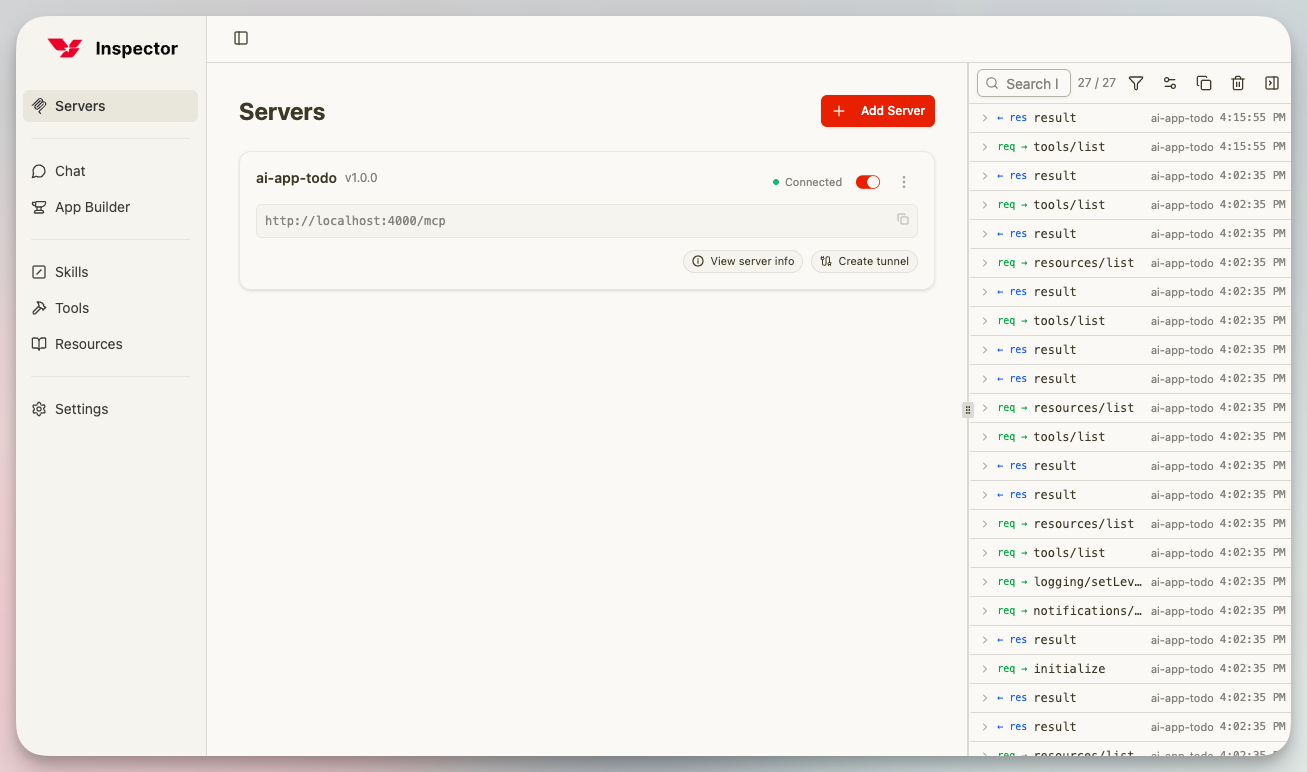Click the Servers page heading
The image size is (1307, 772).
coord(282,112)
